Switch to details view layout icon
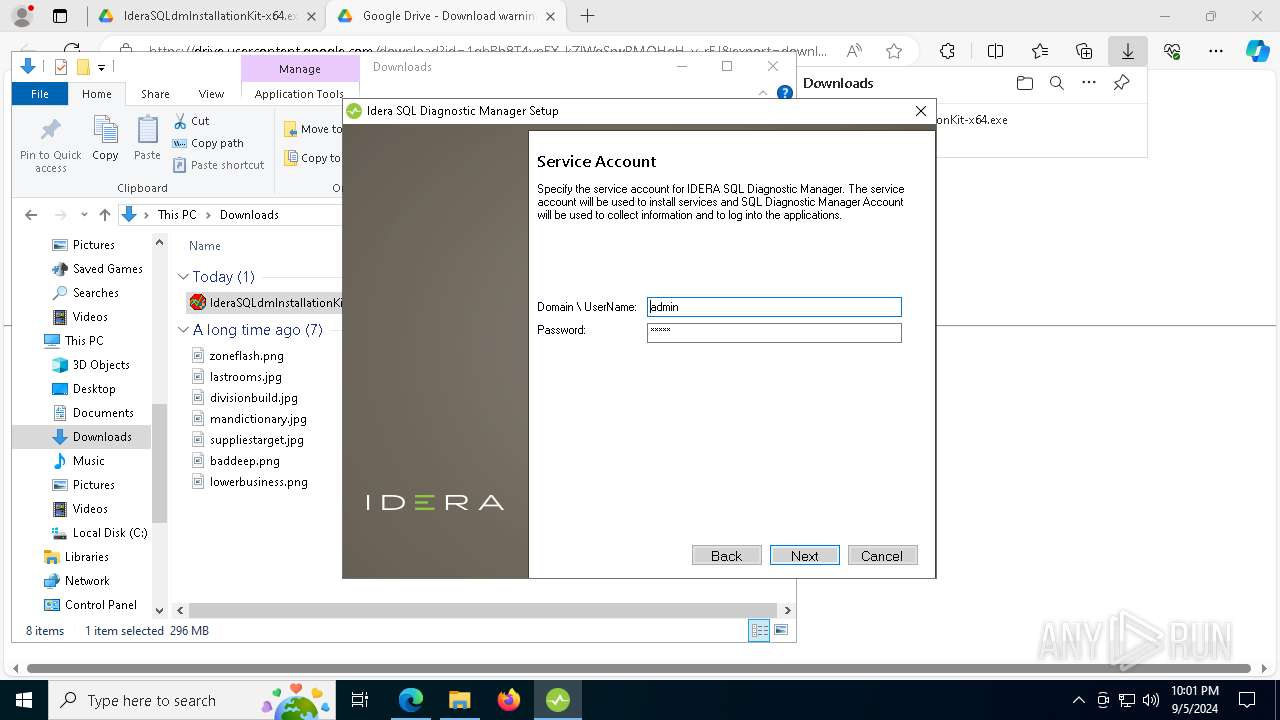The width and height of the screenshot is (1280, 720). click(x=759, y=630)
